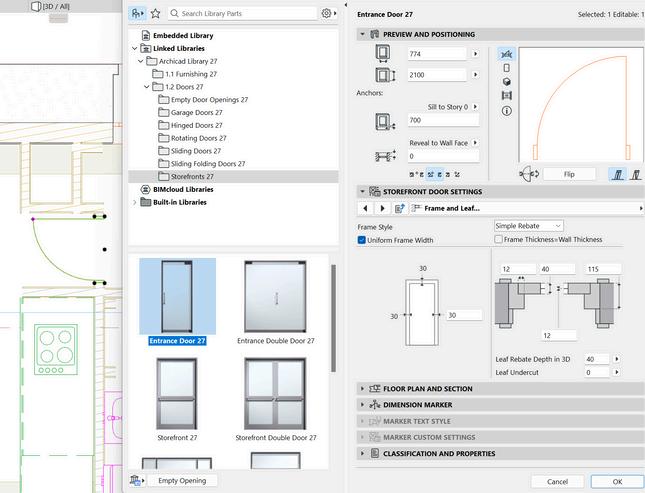
Task: Go to next settings page arrow
Action: [x=383, y=208]
